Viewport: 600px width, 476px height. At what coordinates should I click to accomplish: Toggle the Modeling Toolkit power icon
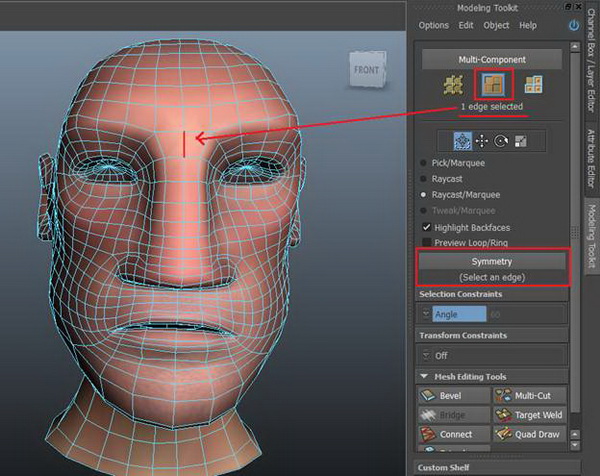tap(574, 26)
